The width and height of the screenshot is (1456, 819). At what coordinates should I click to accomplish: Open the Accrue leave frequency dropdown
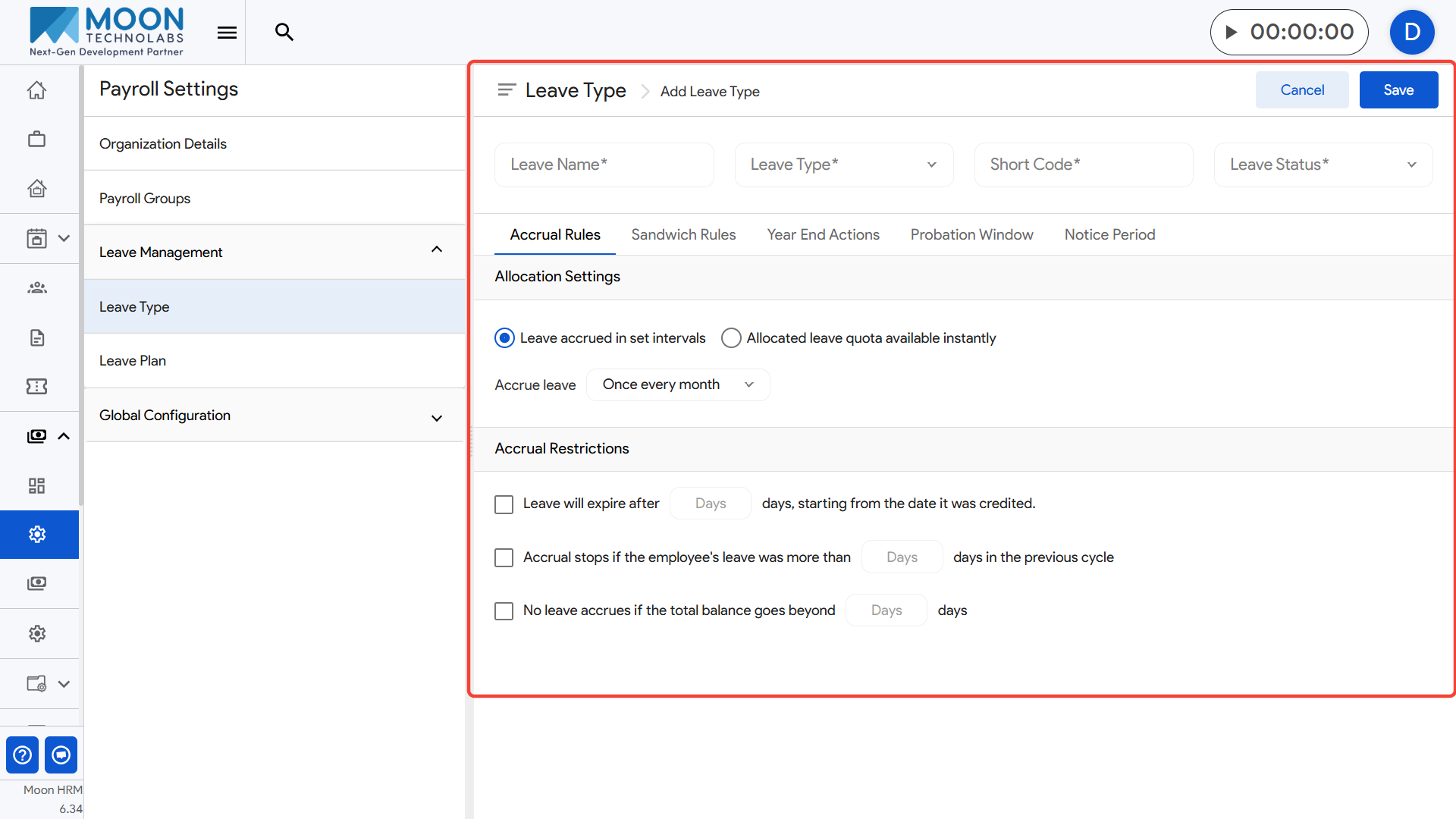pos(677,384)
